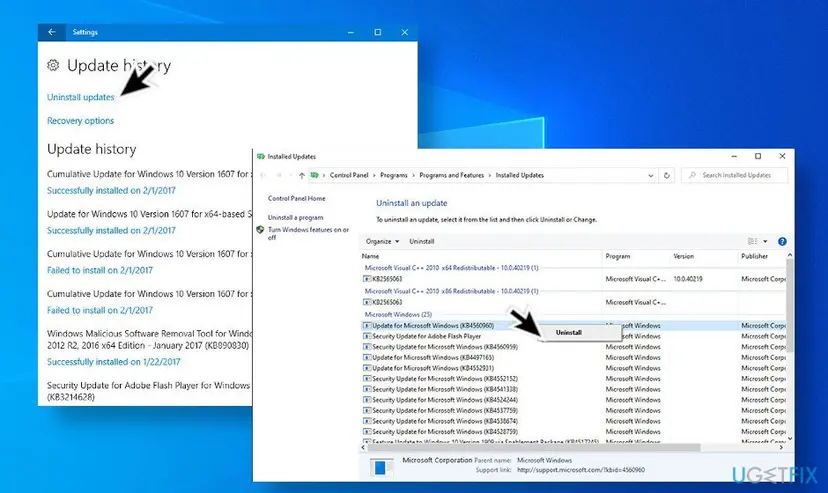This screenshot has height=493, width=828.
Task: Choose Uninstall from the context menu
Action: [x=569, y=333]
